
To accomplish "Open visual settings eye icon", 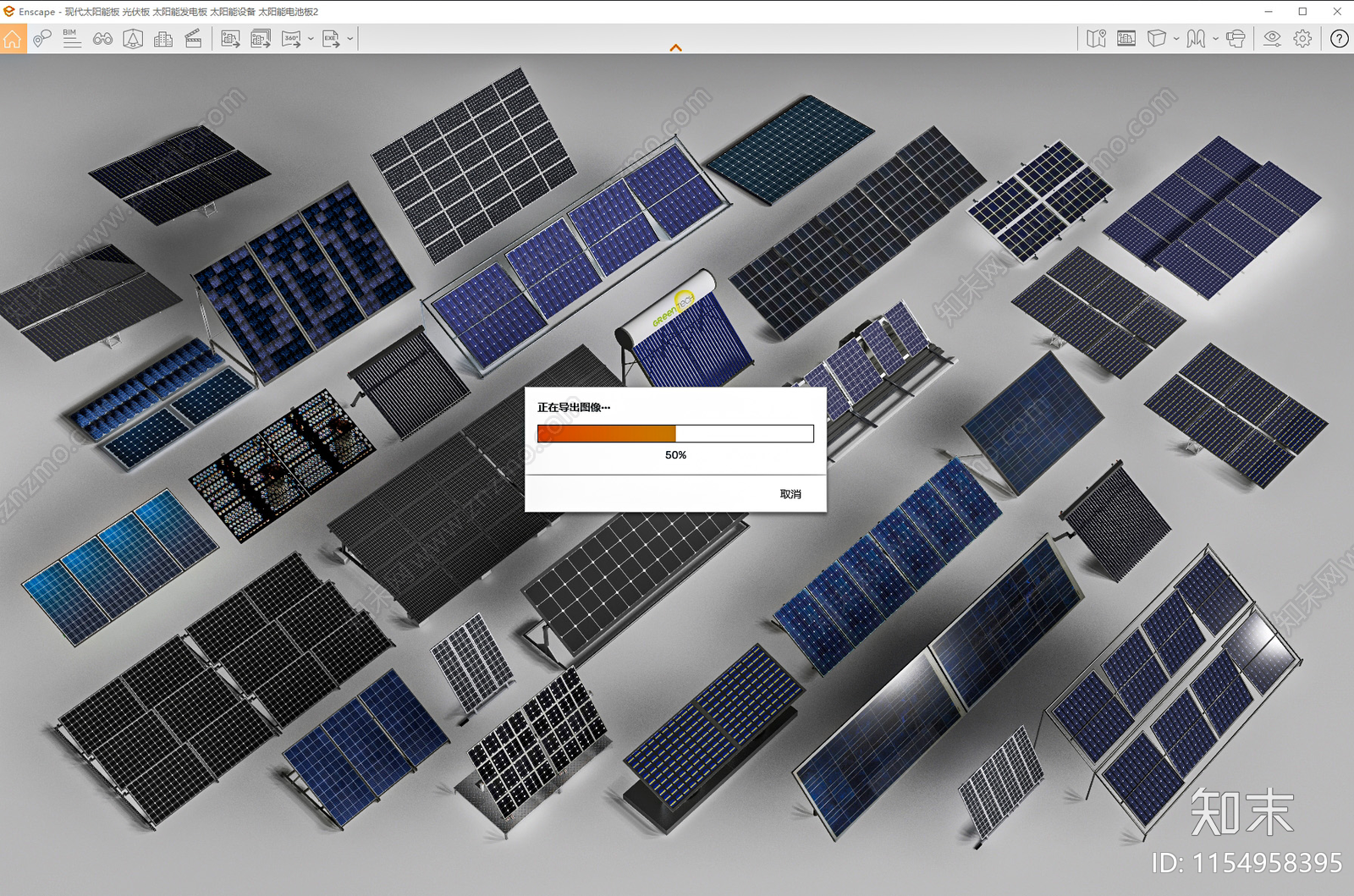I will (1272, 39).
